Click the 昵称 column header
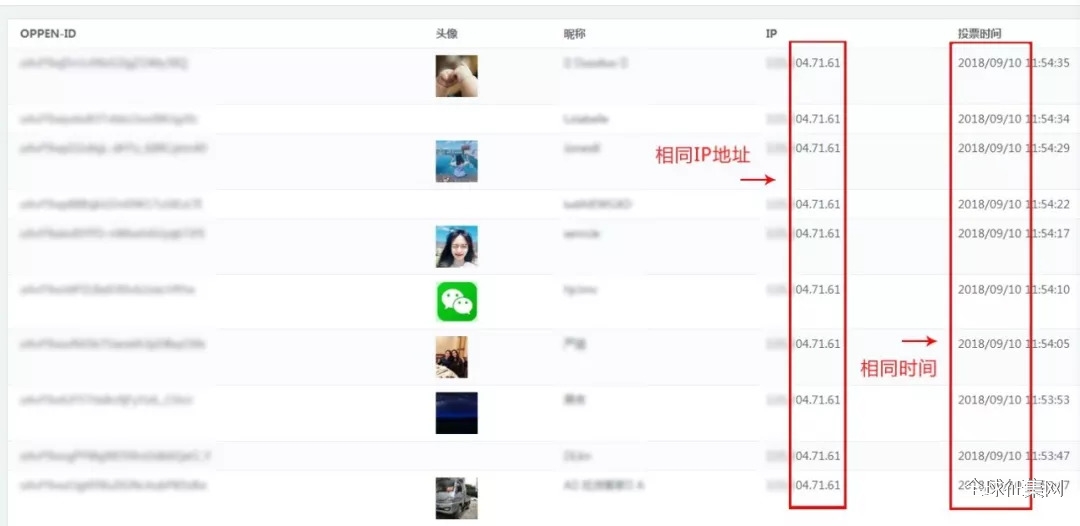The height and width of the screenshot is (526, 1080). [x=574, y=34]
